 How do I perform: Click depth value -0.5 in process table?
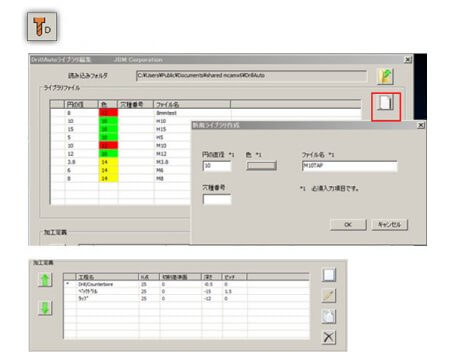pos(209,284)
